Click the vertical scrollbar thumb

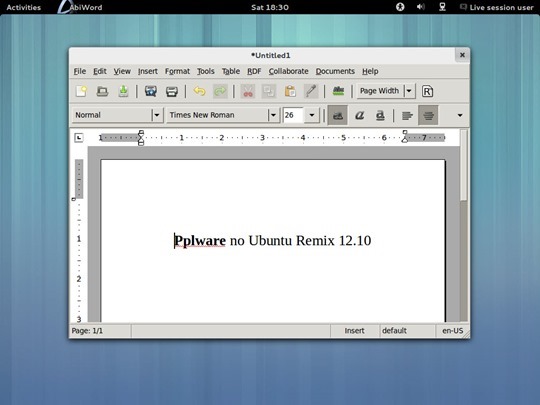(464, 165)
